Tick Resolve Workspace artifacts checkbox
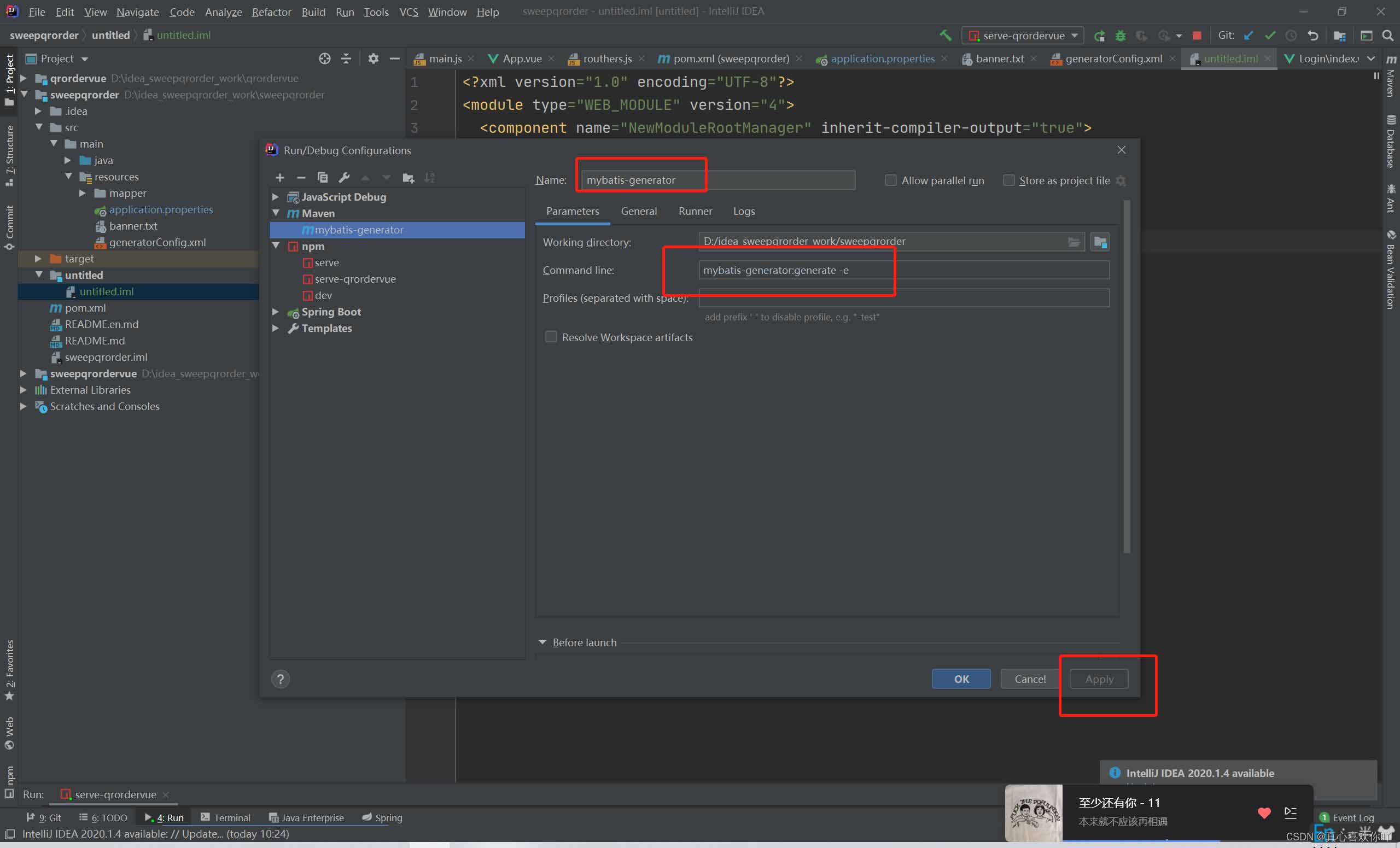The image size is (1400, 848). [x=551, y=337]
